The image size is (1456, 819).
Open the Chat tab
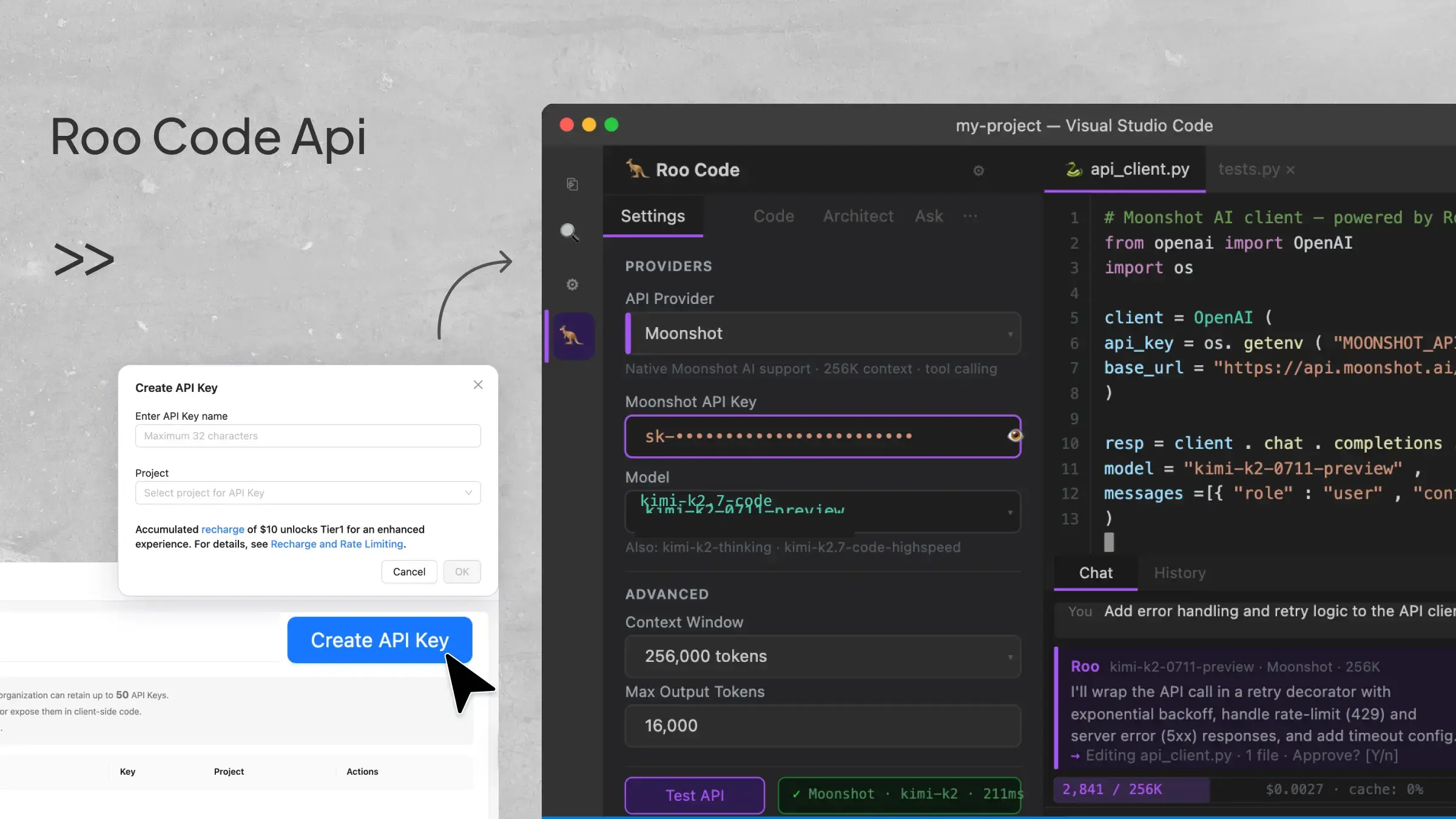pos(1096,573)
